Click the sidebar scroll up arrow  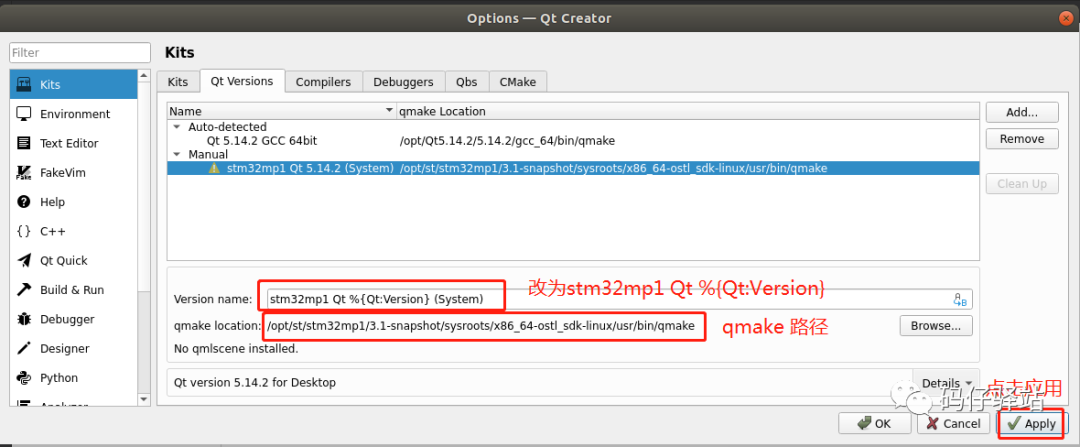(x=144, y=76)
